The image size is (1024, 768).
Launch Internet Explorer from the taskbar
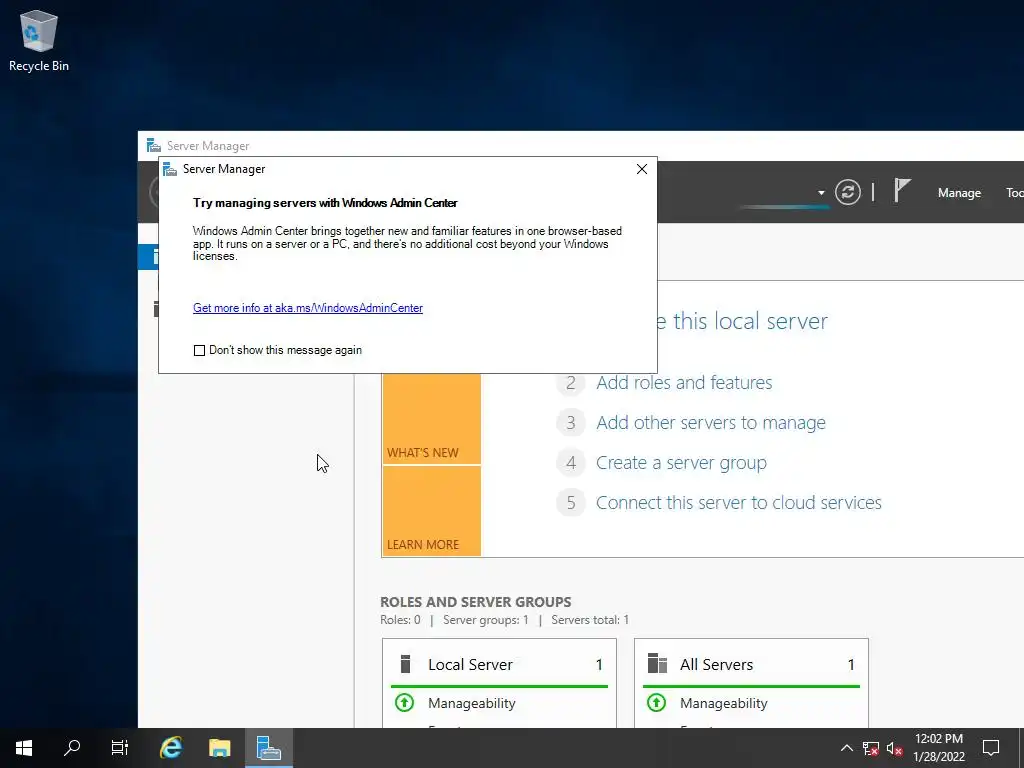[171, 748]
